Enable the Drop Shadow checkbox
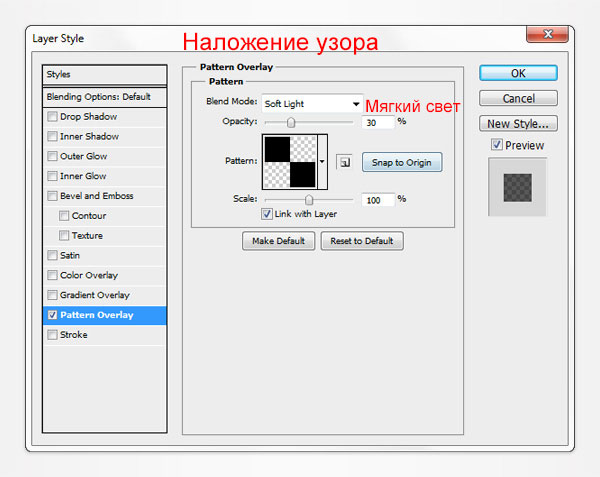Viewport: 600px width, 477px height. click(52, 116)
